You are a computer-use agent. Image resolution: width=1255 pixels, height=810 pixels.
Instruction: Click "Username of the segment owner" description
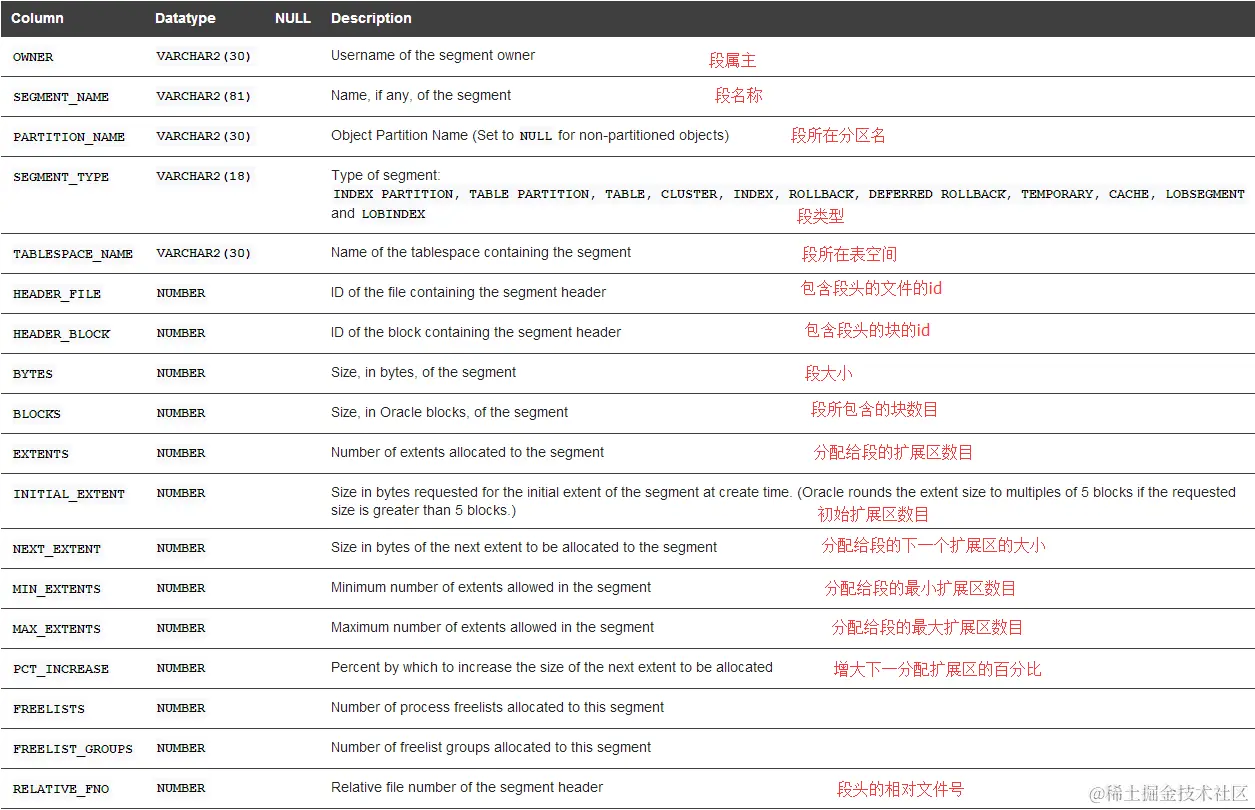coord(433,56)
